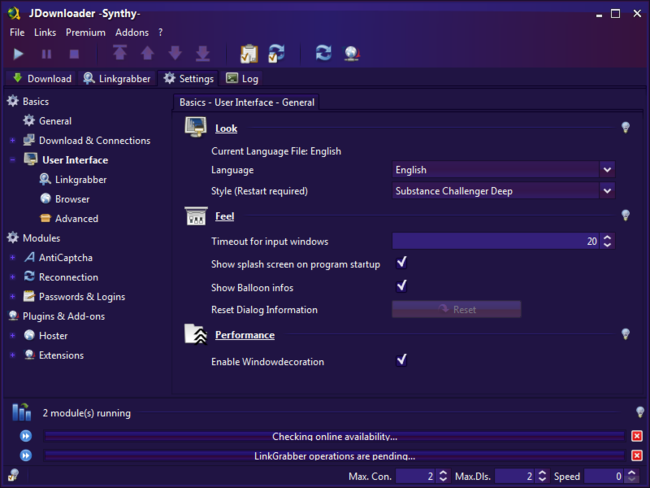The height and width of the screenshot is (488, 650).
Task: Switch to the Log tab
Action: pyautogui.click(x=243, y=78)
